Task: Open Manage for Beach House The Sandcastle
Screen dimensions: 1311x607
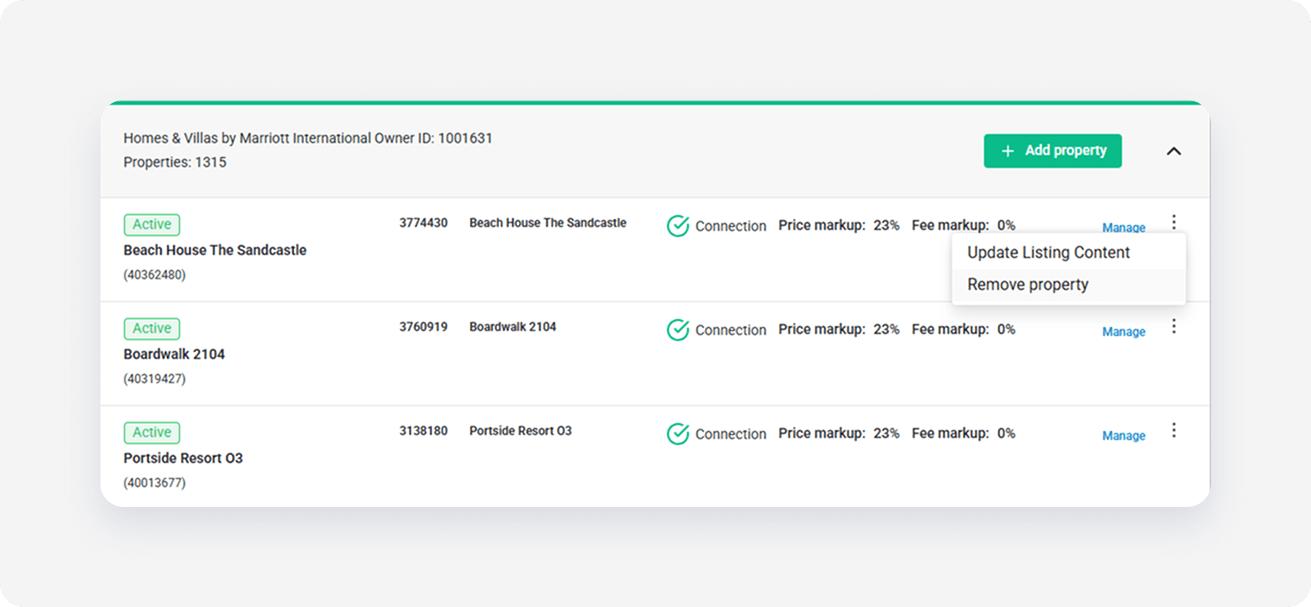Action: click(1124, 228)
